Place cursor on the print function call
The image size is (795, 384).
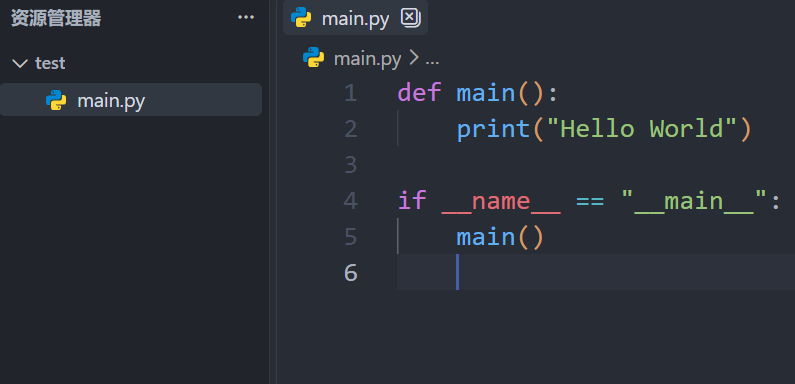click(493, 129)
